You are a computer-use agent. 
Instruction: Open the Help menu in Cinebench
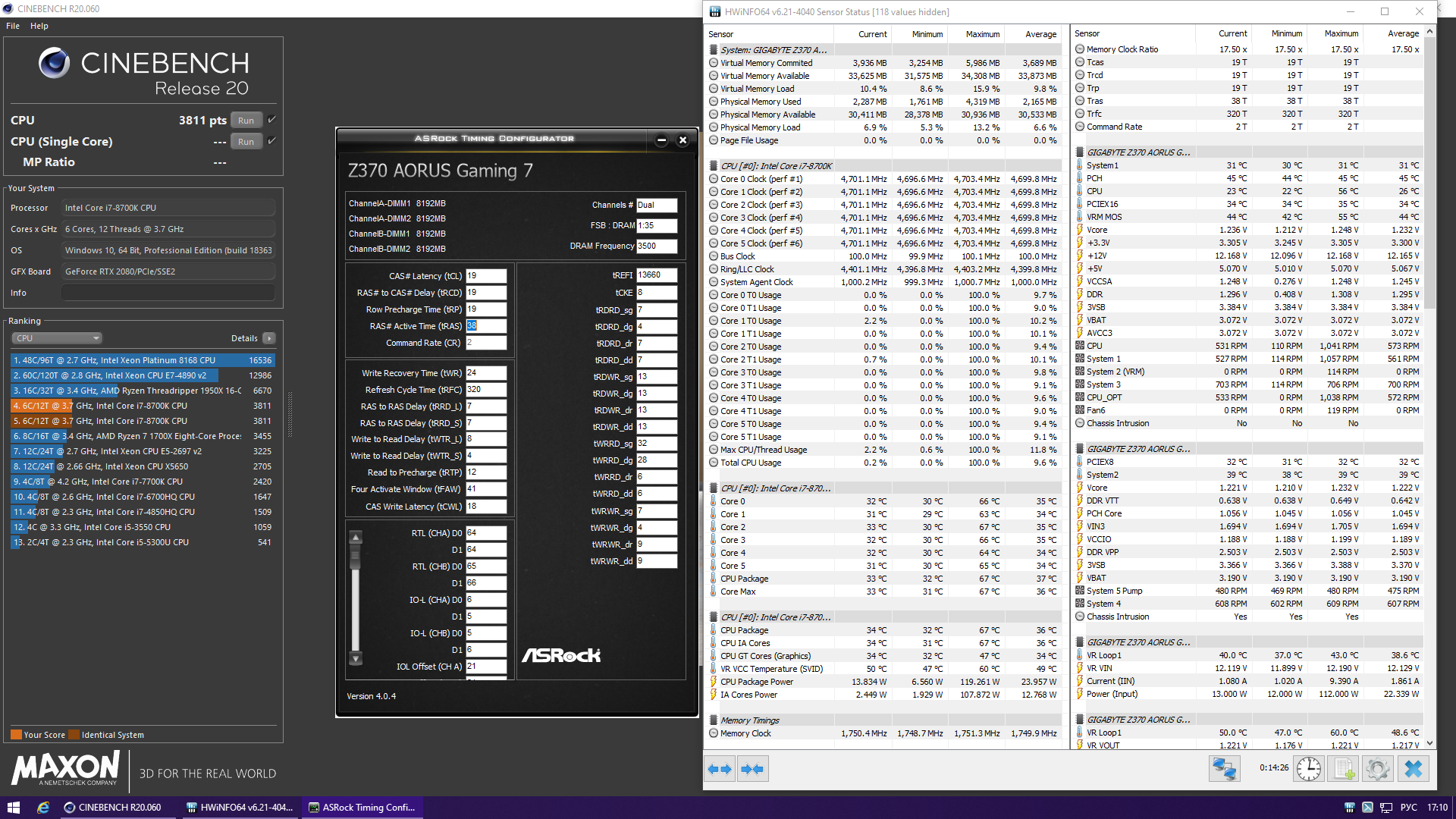[x=39, y=26]
